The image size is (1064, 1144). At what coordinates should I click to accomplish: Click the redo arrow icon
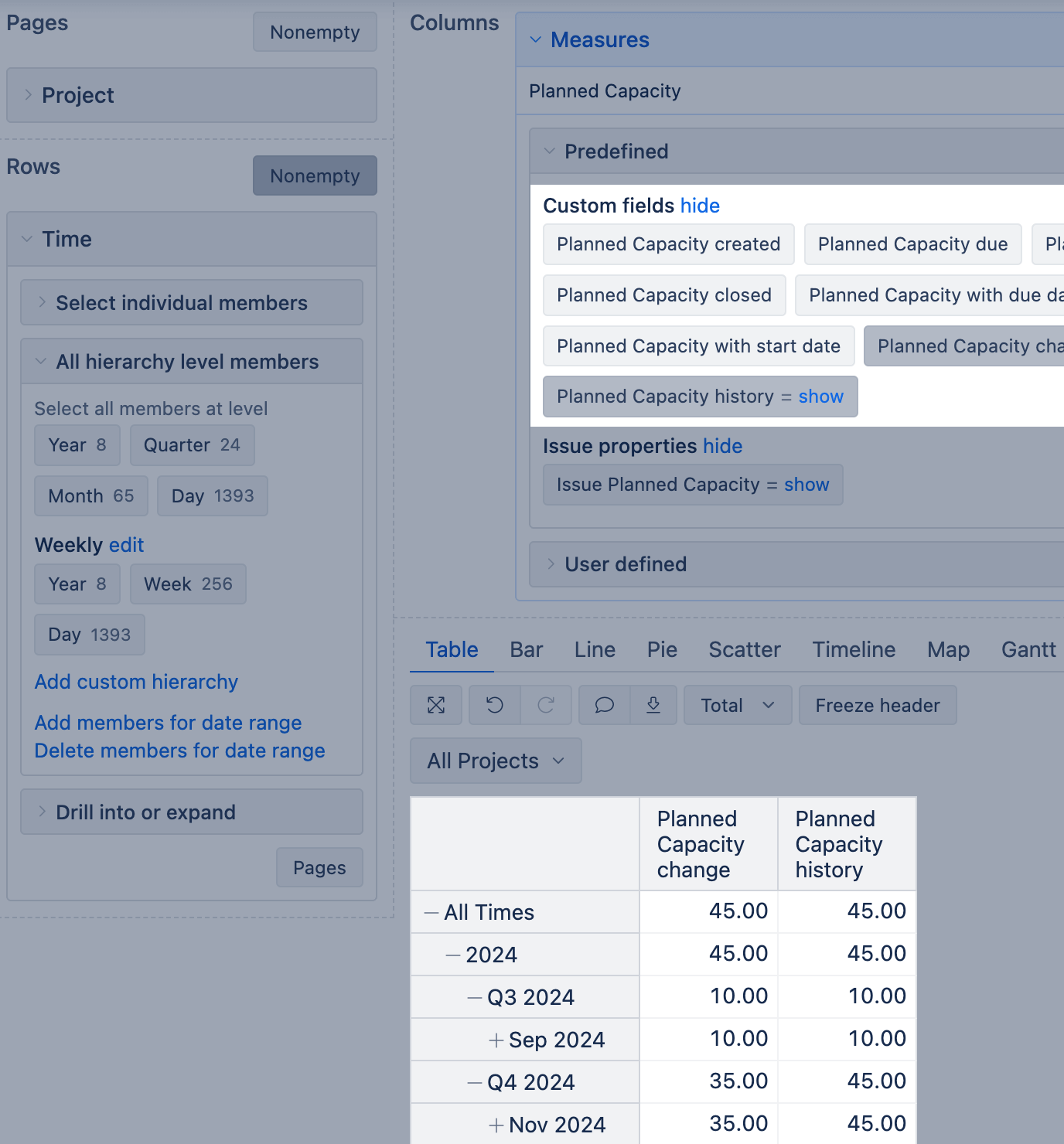click(x=546, y=705)
